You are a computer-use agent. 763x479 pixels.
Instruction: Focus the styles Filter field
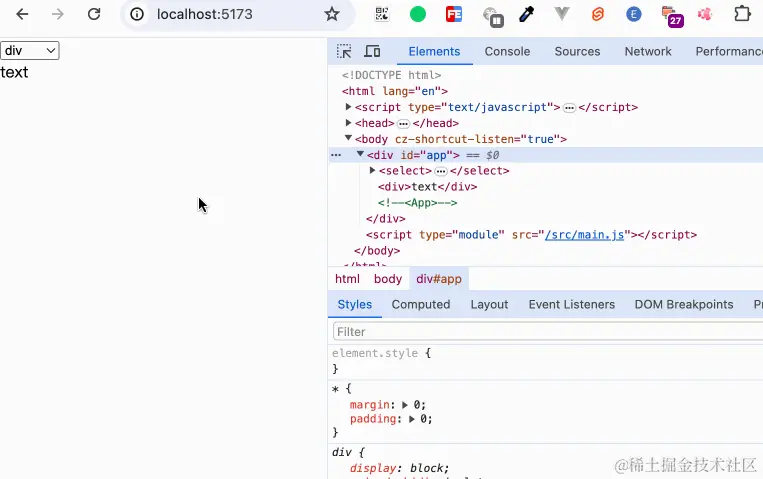pyautogui.click(x=548, y=332)
